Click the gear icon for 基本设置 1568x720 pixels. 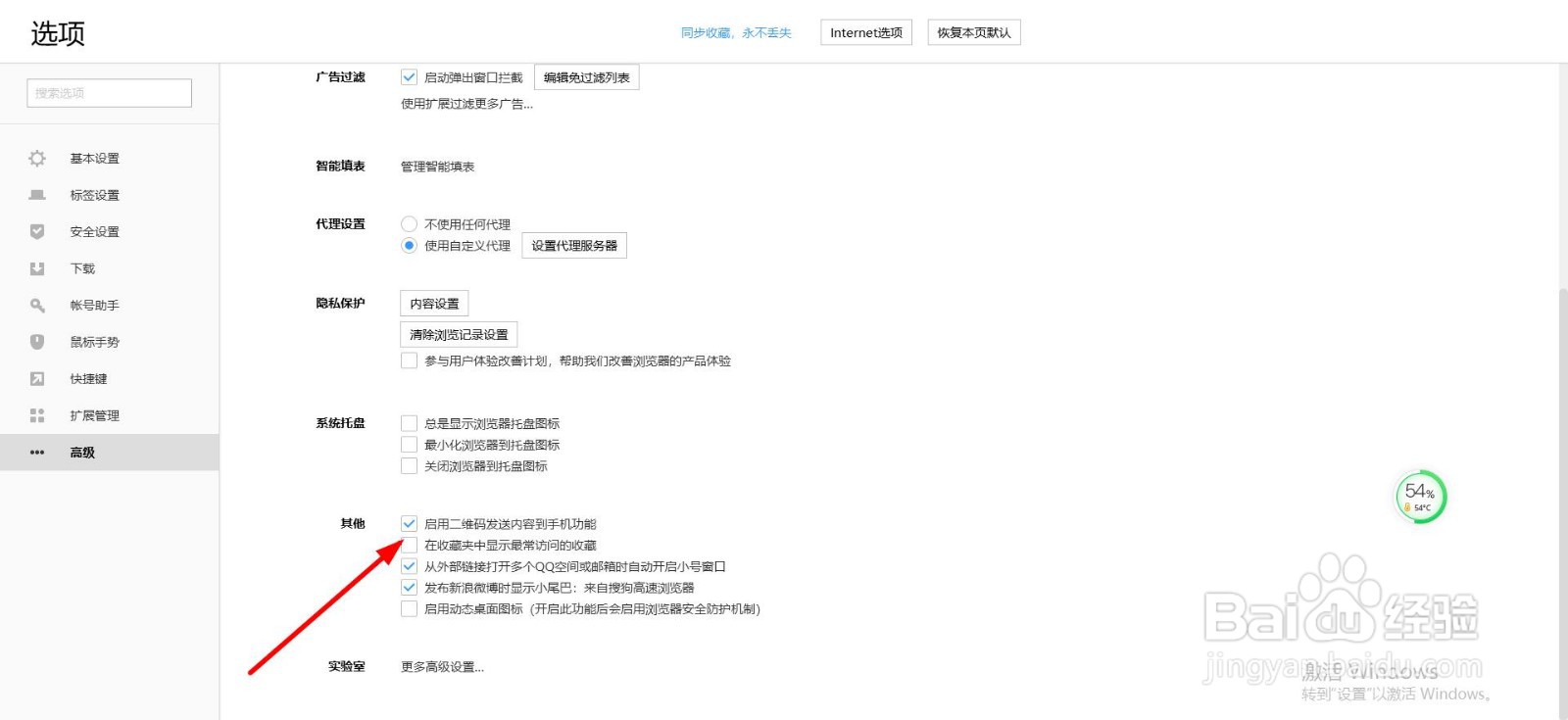tap(37, 158)
